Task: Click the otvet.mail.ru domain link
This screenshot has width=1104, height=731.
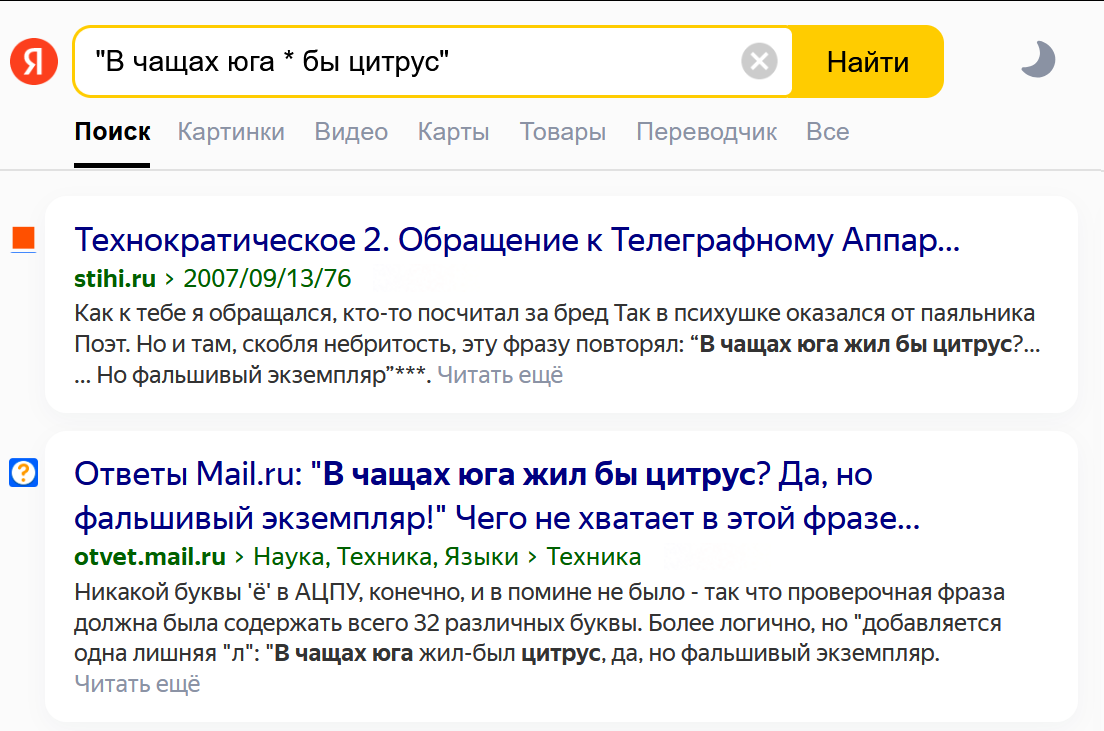Action: click(x=150, y=557)
